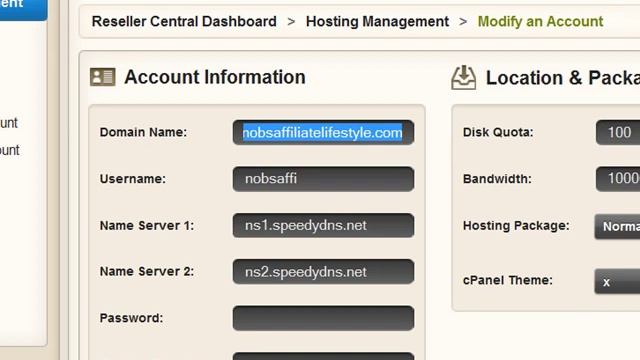Click the Disk Quota label
Image resolution: width=640 pixels, height=360 pixels.
[x=498, y=132]
